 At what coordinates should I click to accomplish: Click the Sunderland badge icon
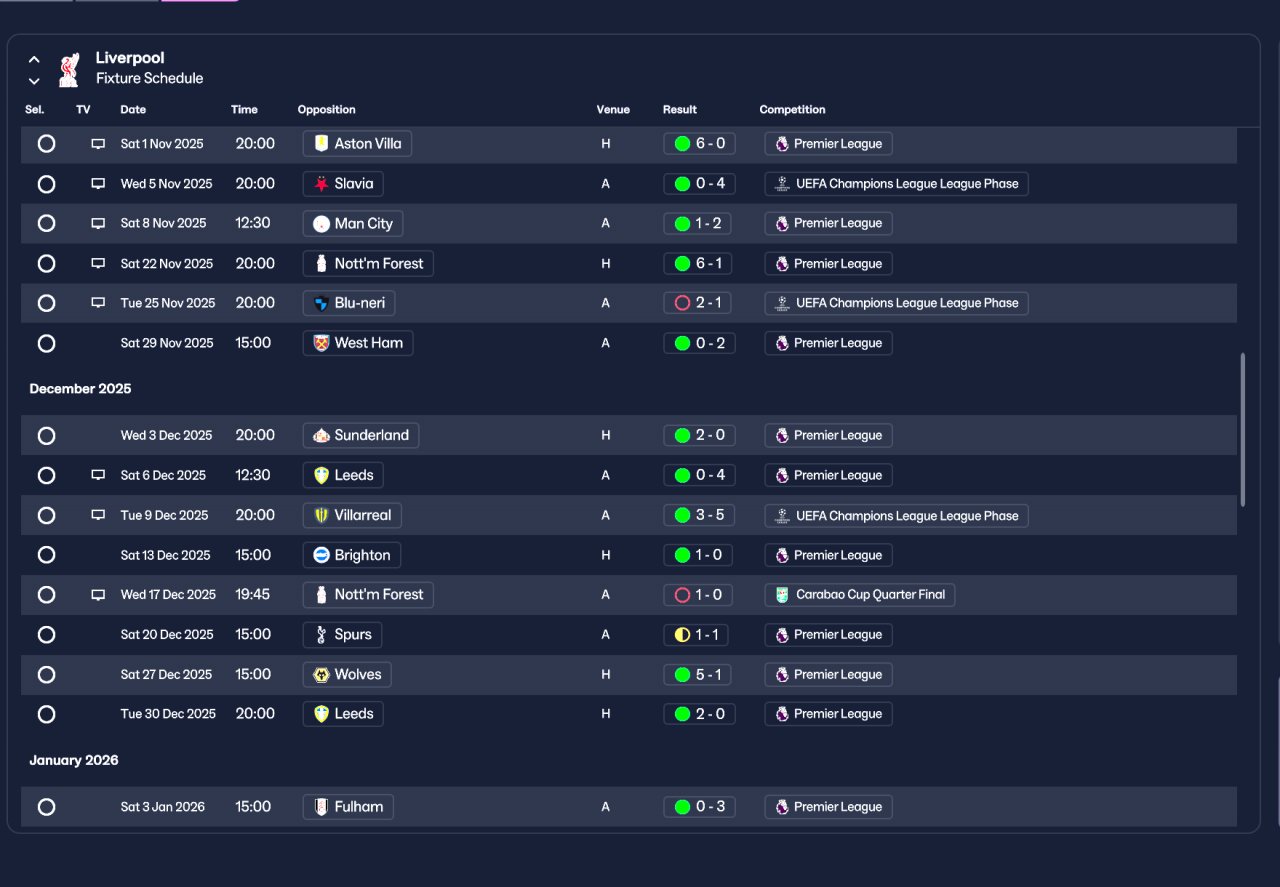point(321,435)
